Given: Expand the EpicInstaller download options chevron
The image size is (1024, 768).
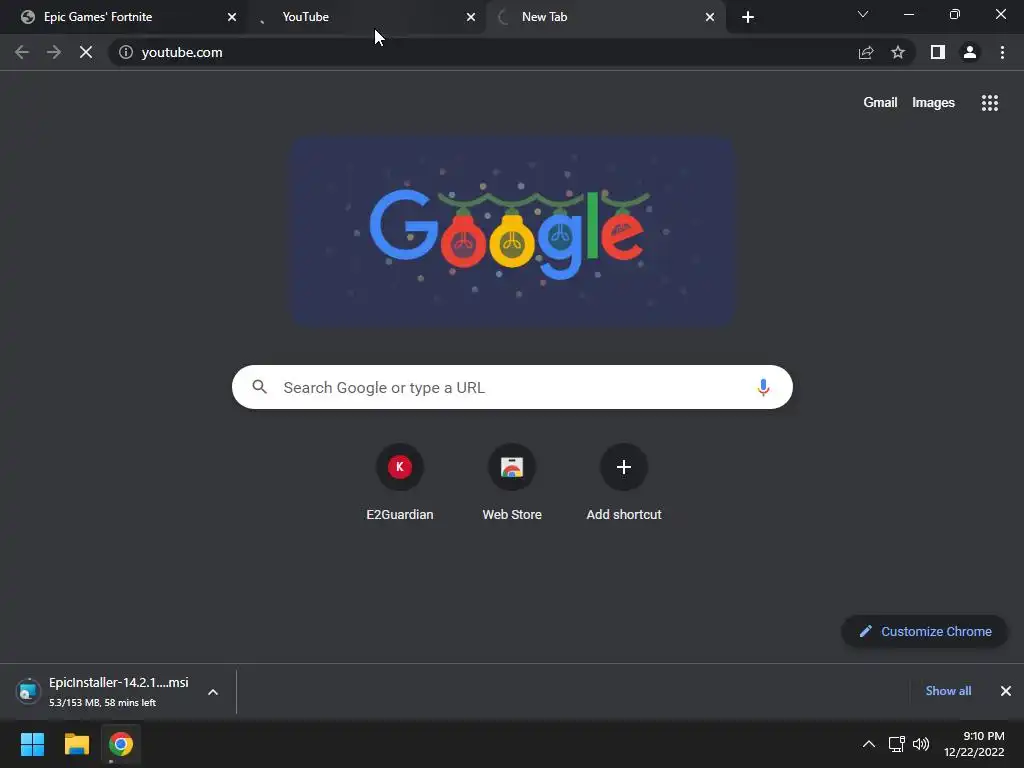Looking at the screenshot, I should (213, 692).
